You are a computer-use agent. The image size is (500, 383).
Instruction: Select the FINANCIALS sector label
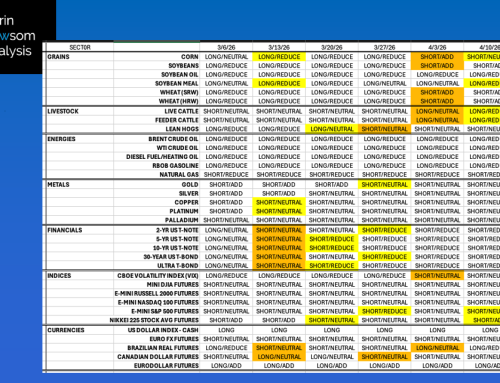point(65,230)
